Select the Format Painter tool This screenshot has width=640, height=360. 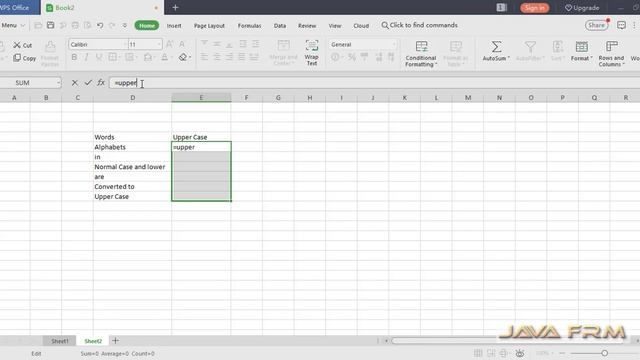click(50, 53)
